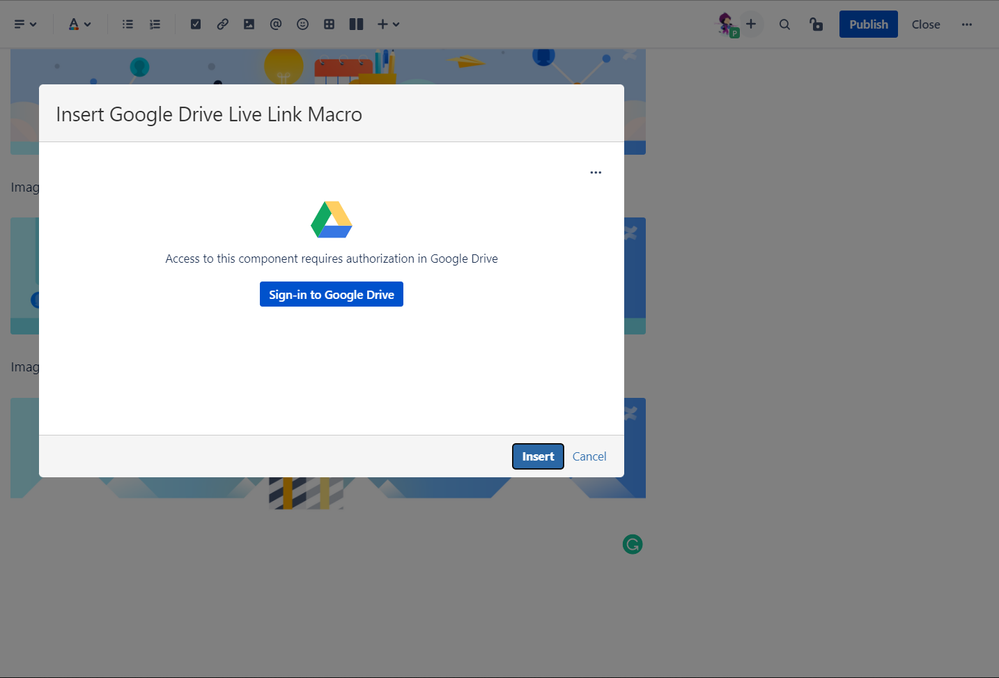The image size is (999, 678).
Task: Click the invite collaborator plus button
Action: [x=751, y=24]
